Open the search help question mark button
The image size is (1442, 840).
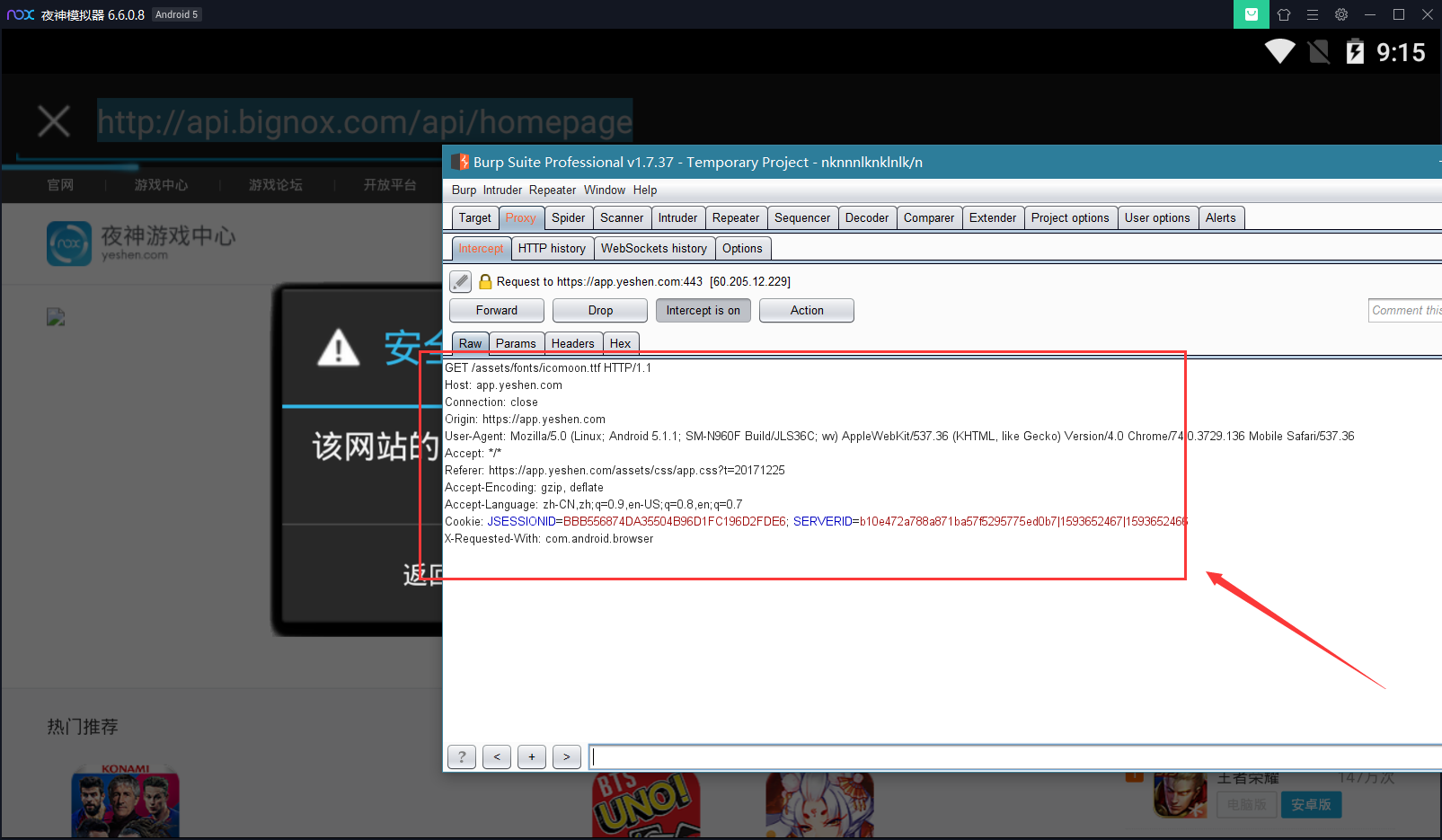(462, 756)
